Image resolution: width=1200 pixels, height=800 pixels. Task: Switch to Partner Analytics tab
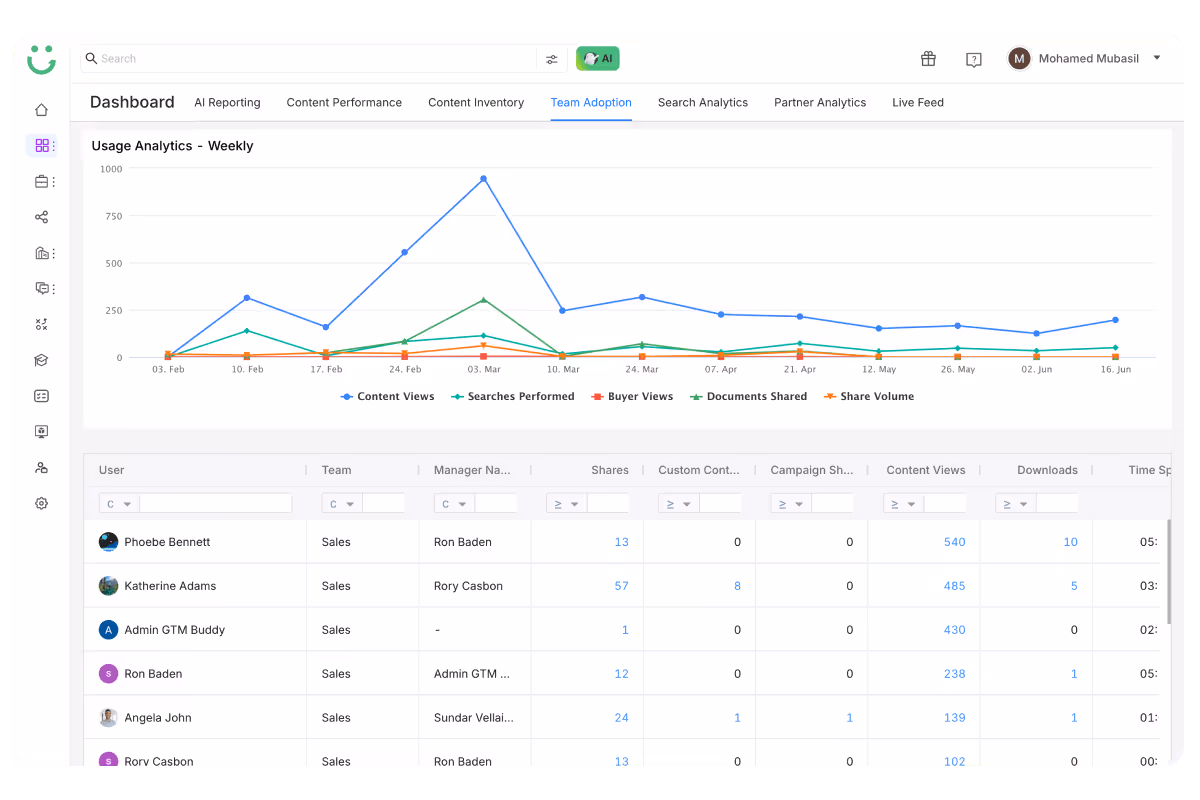(x=820, y=102)
